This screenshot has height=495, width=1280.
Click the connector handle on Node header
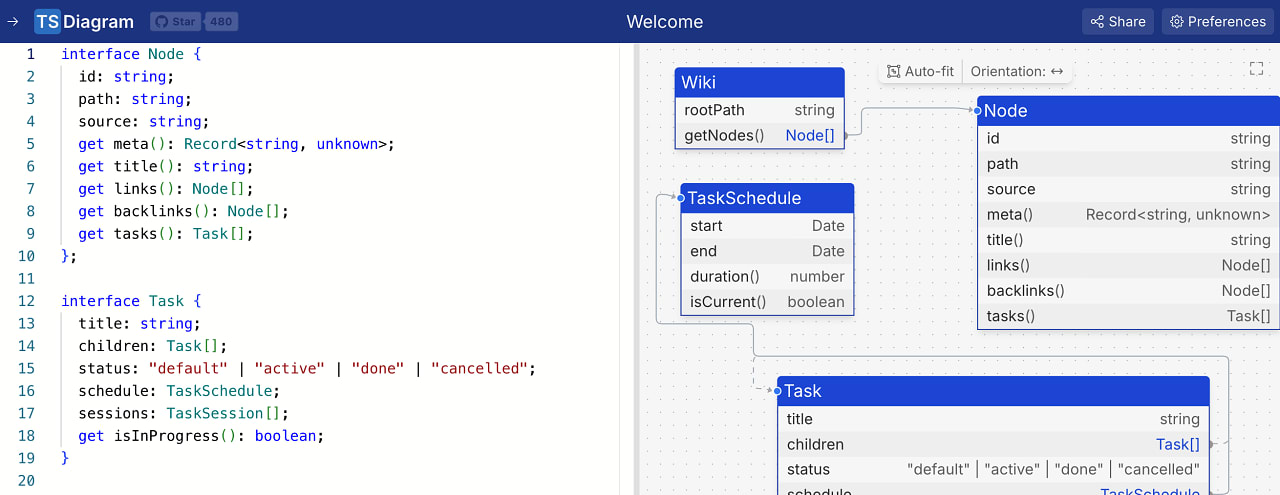tap(978, 111)
